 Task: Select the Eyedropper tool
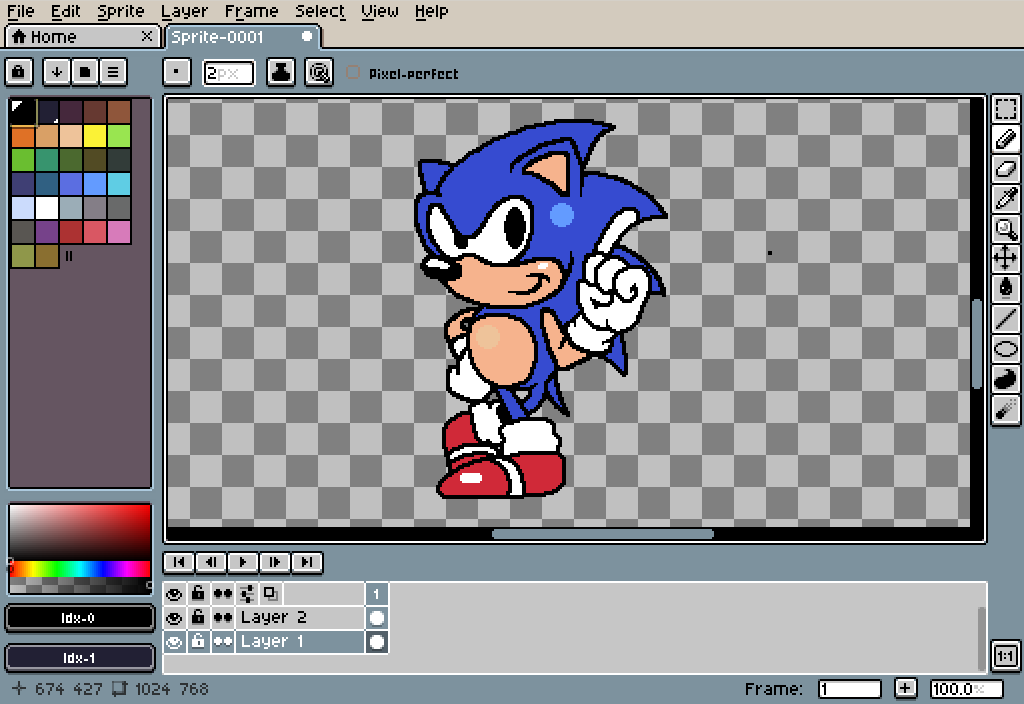coord(1006,199)
